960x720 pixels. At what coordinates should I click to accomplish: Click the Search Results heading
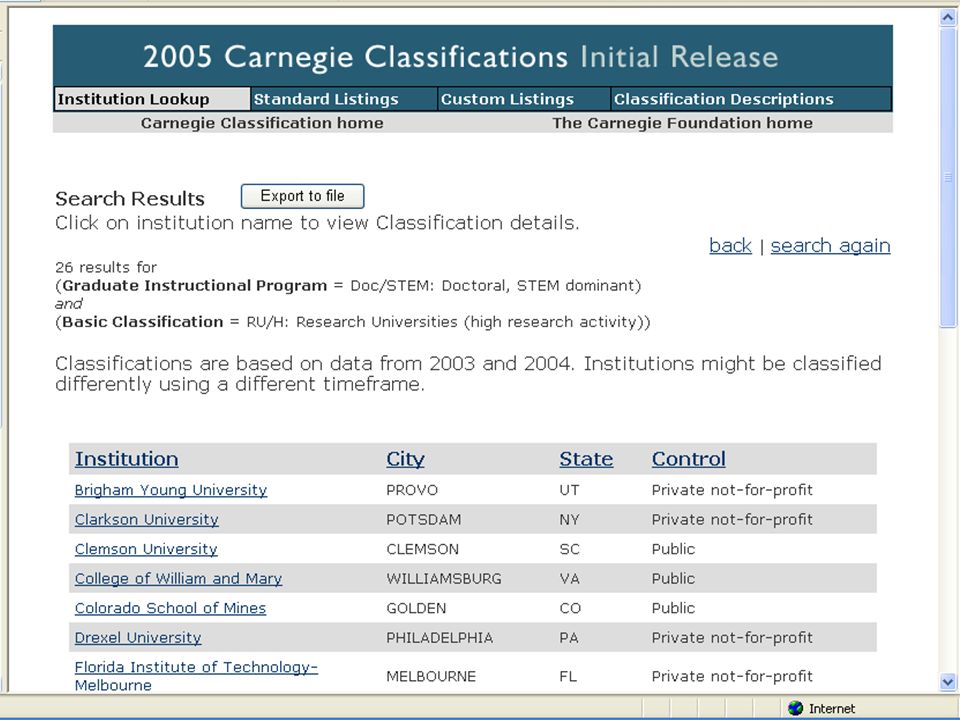coord(130,198)
